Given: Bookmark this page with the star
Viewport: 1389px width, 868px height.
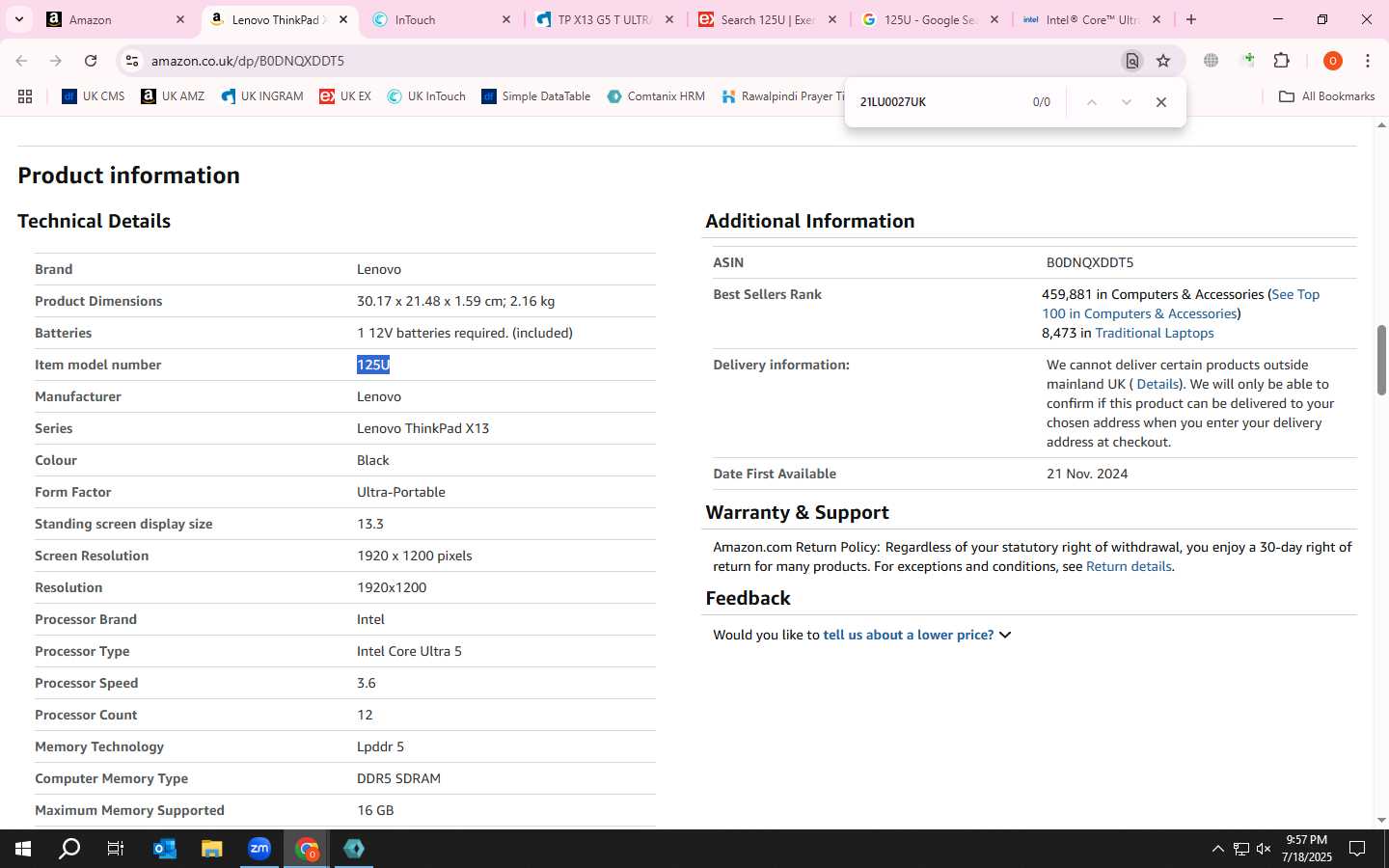Looking at the screenshot, I should click(1163, 61).
